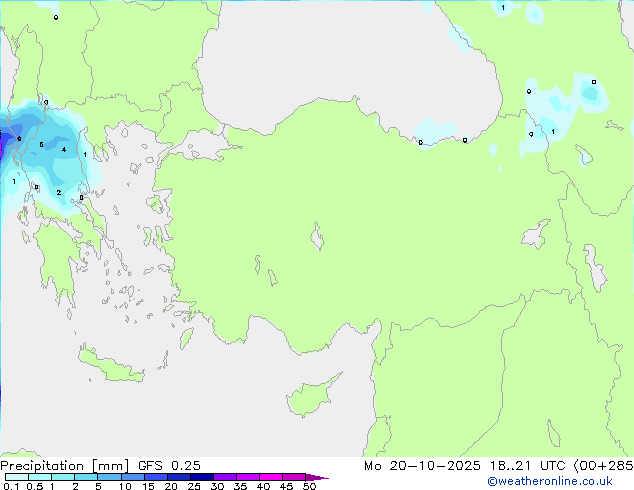
Task: Click the legend value '25'
Action: (194, 486)
